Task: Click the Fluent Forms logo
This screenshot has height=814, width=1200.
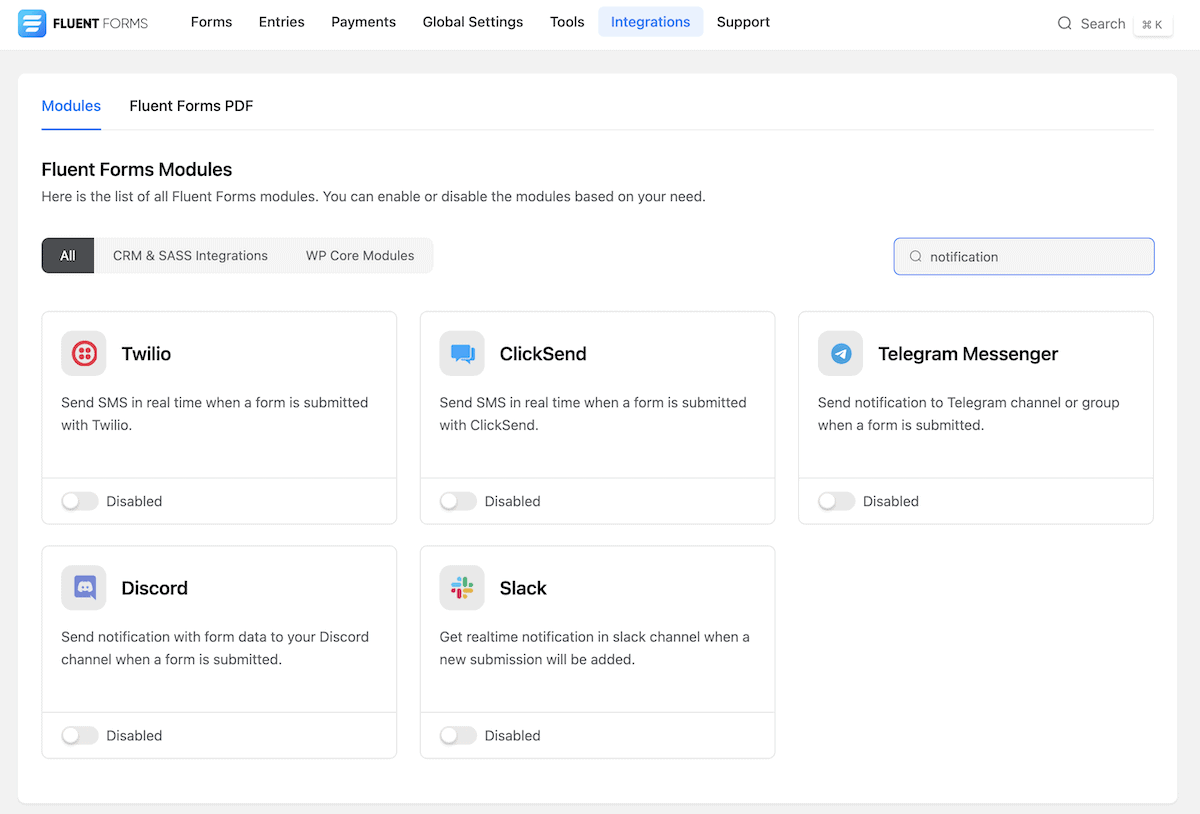Action: (x=83, y=23)
